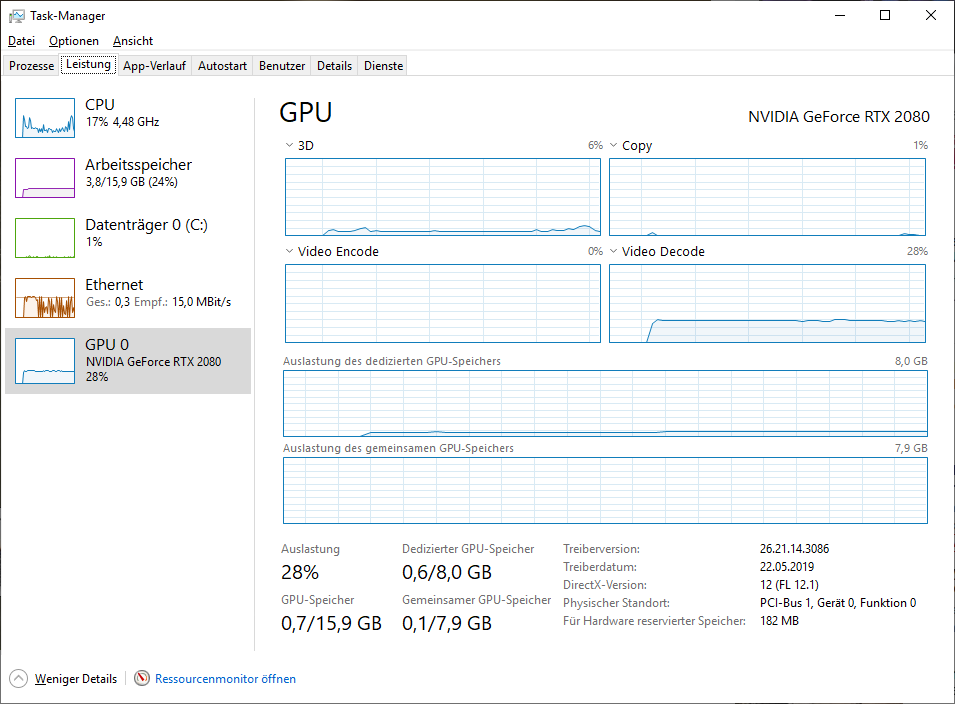The image size is (955, 704).
Task: Open the Optionen menu
Action: [74, 41]
